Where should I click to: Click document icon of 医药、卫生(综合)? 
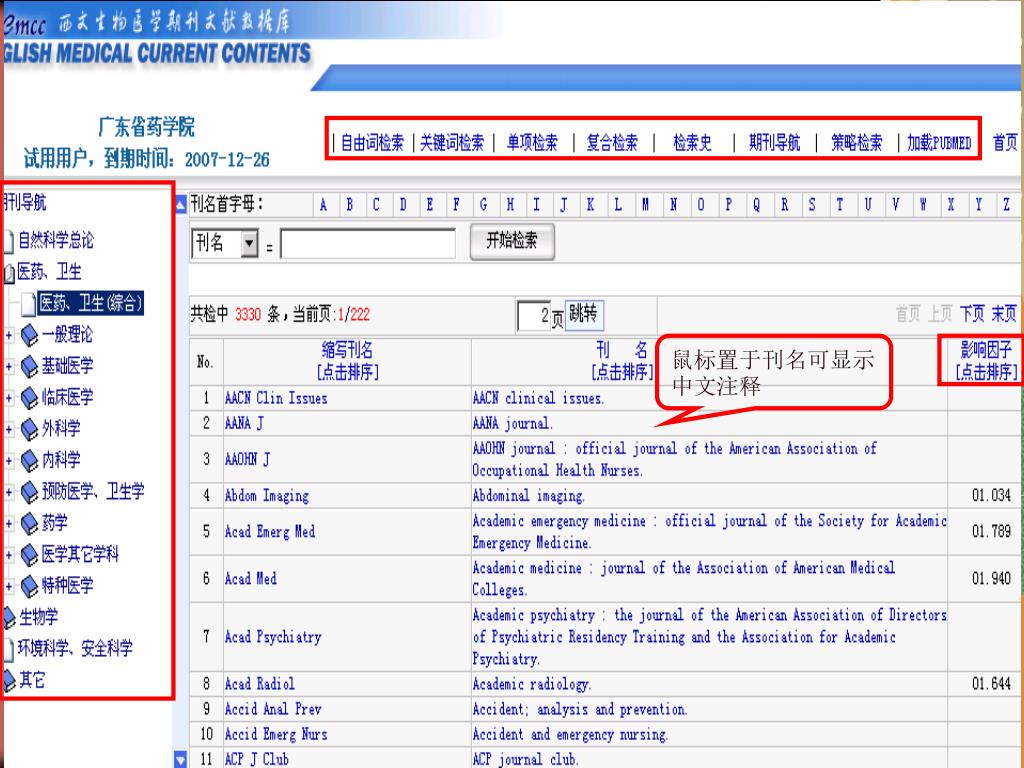point(28,303)
